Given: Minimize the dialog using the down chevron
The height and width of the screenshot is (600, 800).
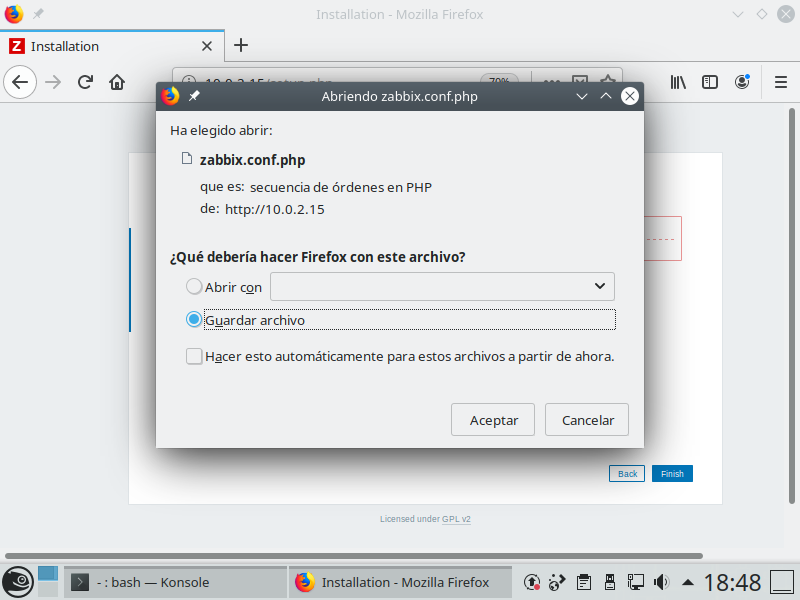Looking at the screenshot, I should pyautogui.click(x=582, y=96).
